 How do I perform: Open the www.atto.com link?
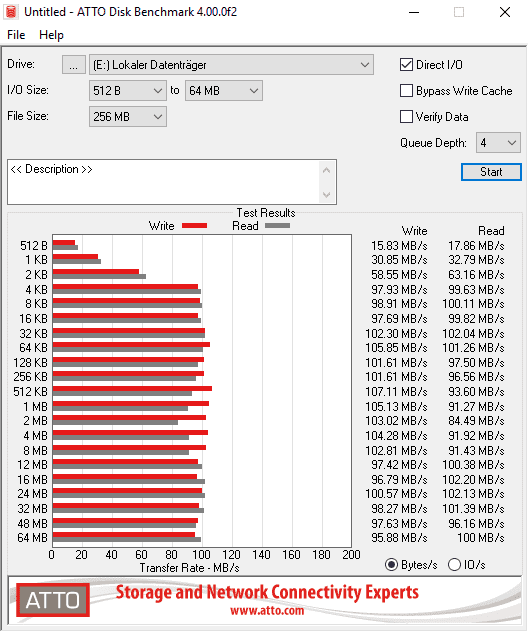pyautogui.click(x=267, y=611)
